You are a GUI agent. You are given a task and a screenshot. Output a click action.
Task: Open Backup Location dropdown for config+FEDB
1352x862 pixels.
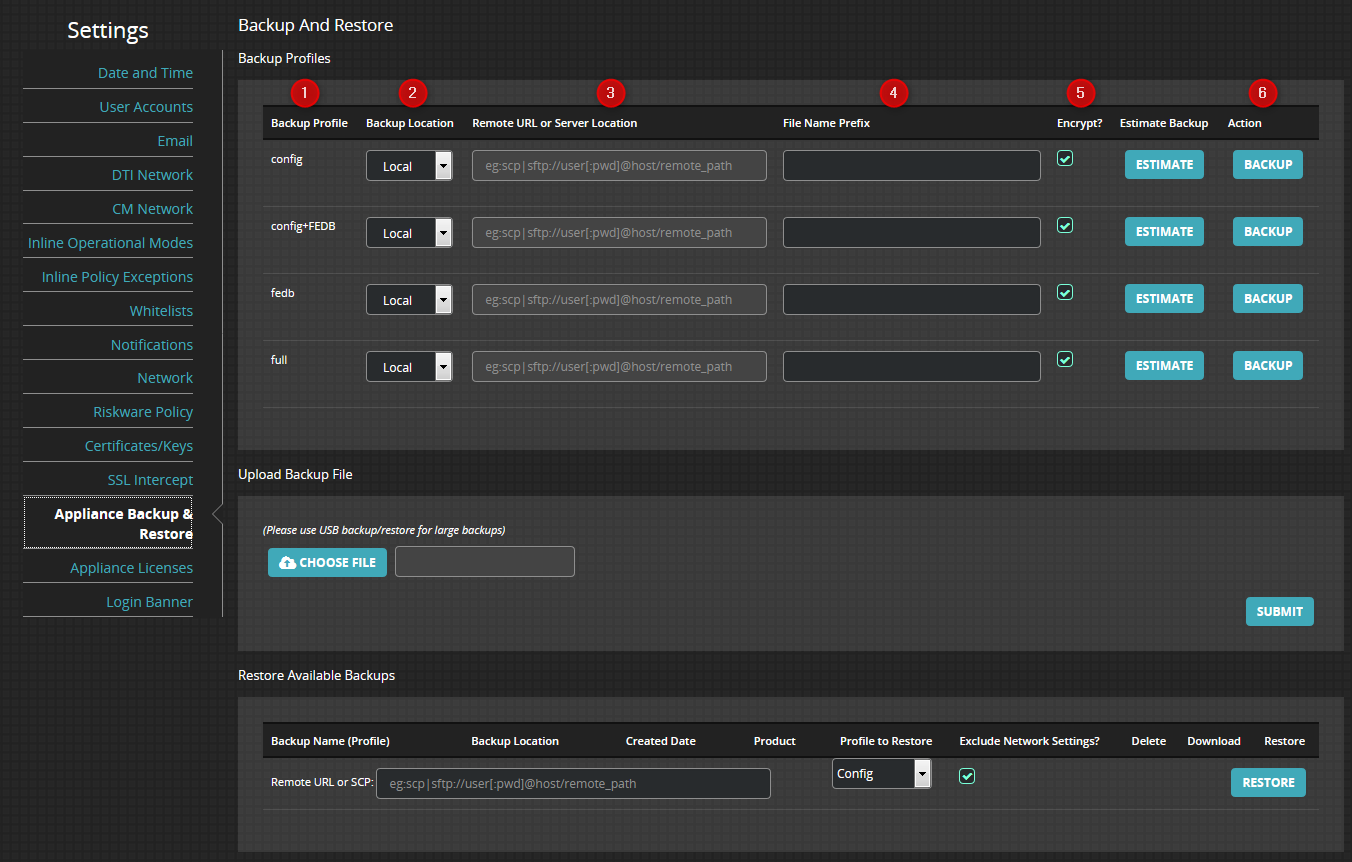[409, 233]
